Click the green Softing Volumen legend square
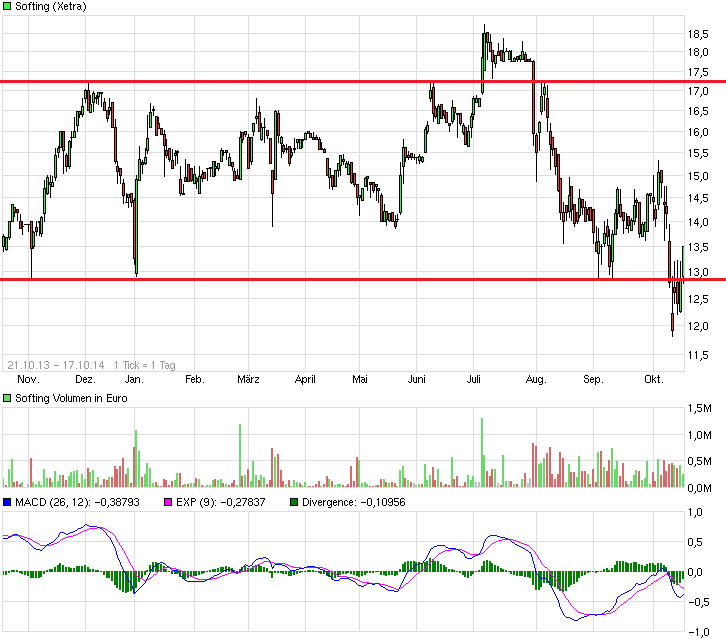726x640 pixels. click(x=7, y=398)
